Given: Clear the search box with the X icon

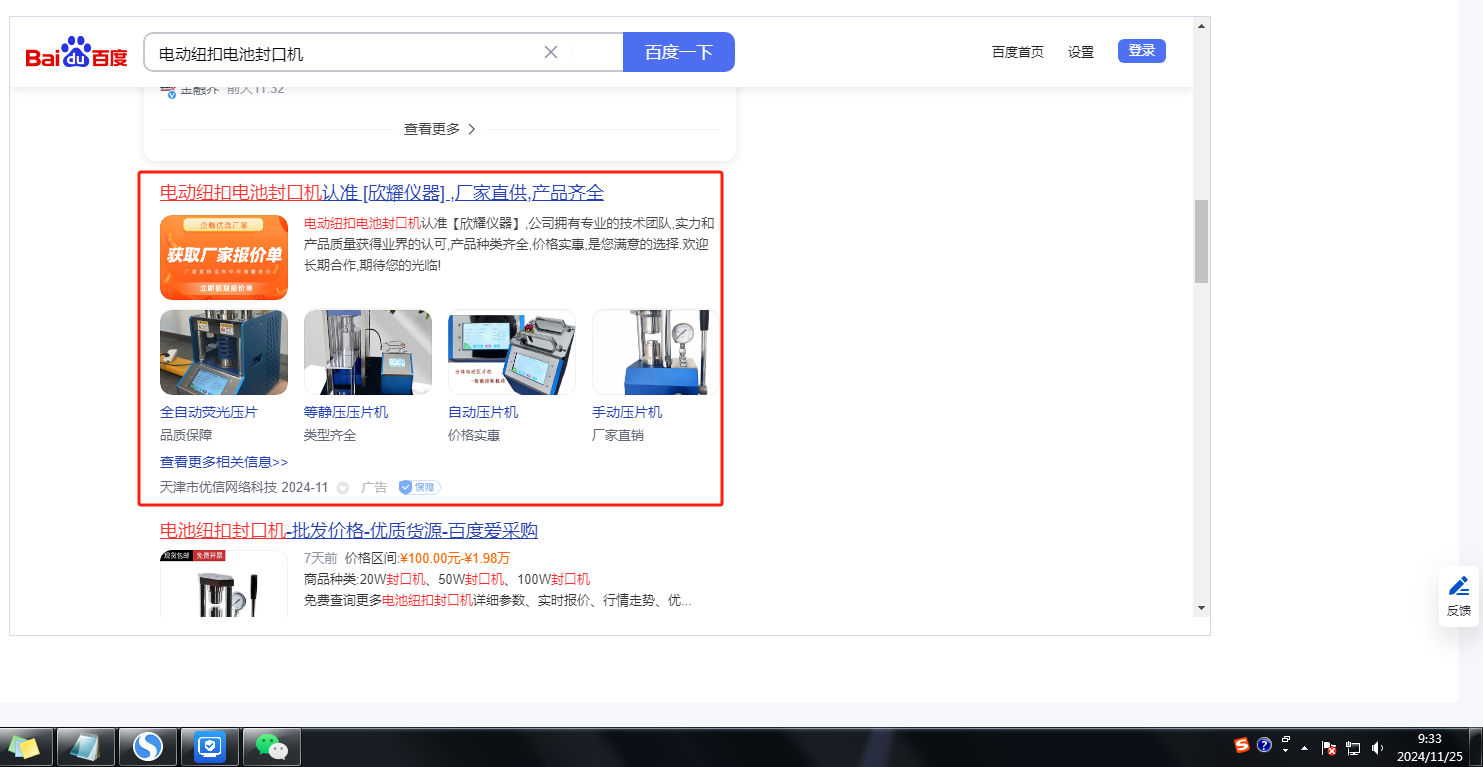Looking at the screenshot, I should (550, 52).
